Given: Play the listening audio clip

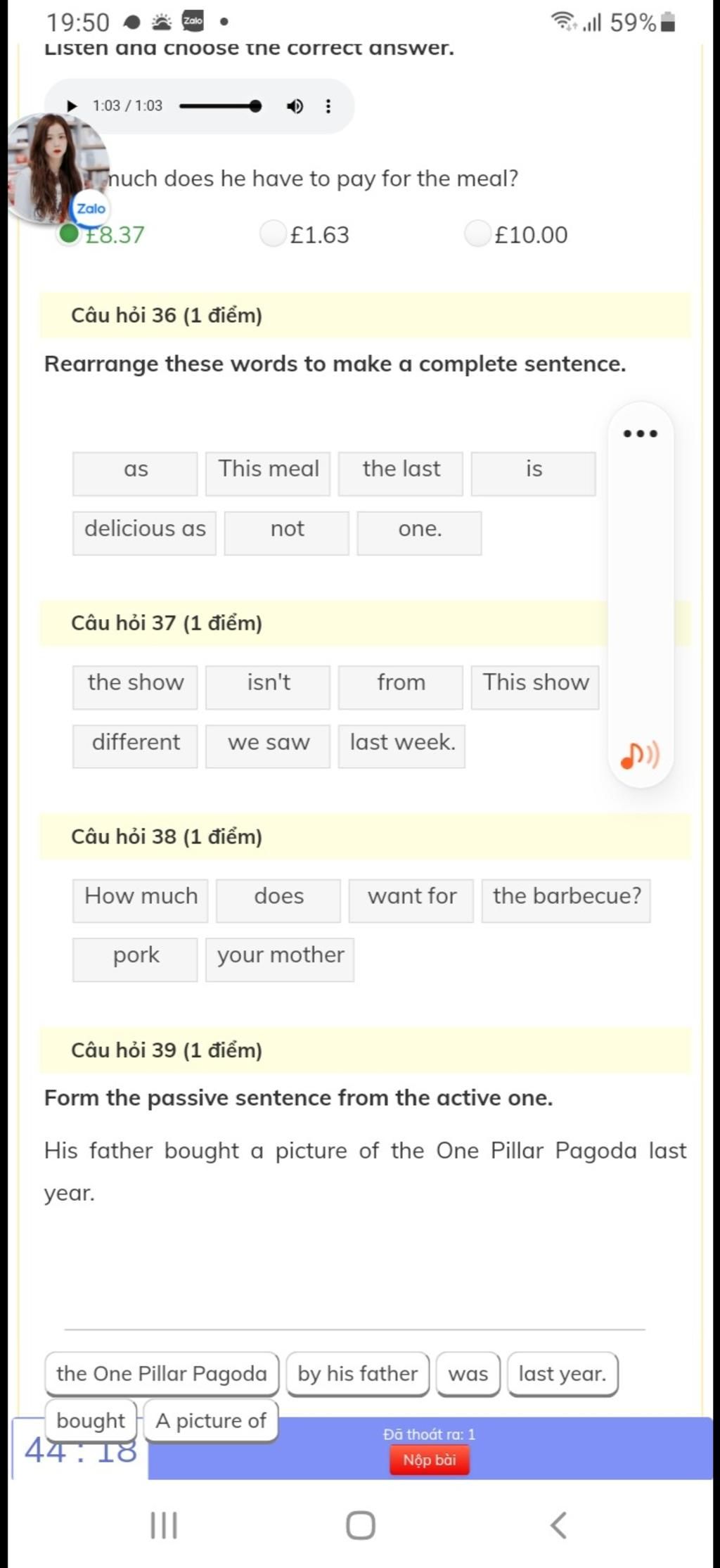Looking at the screenshot, I should click(x=72, y=106).
